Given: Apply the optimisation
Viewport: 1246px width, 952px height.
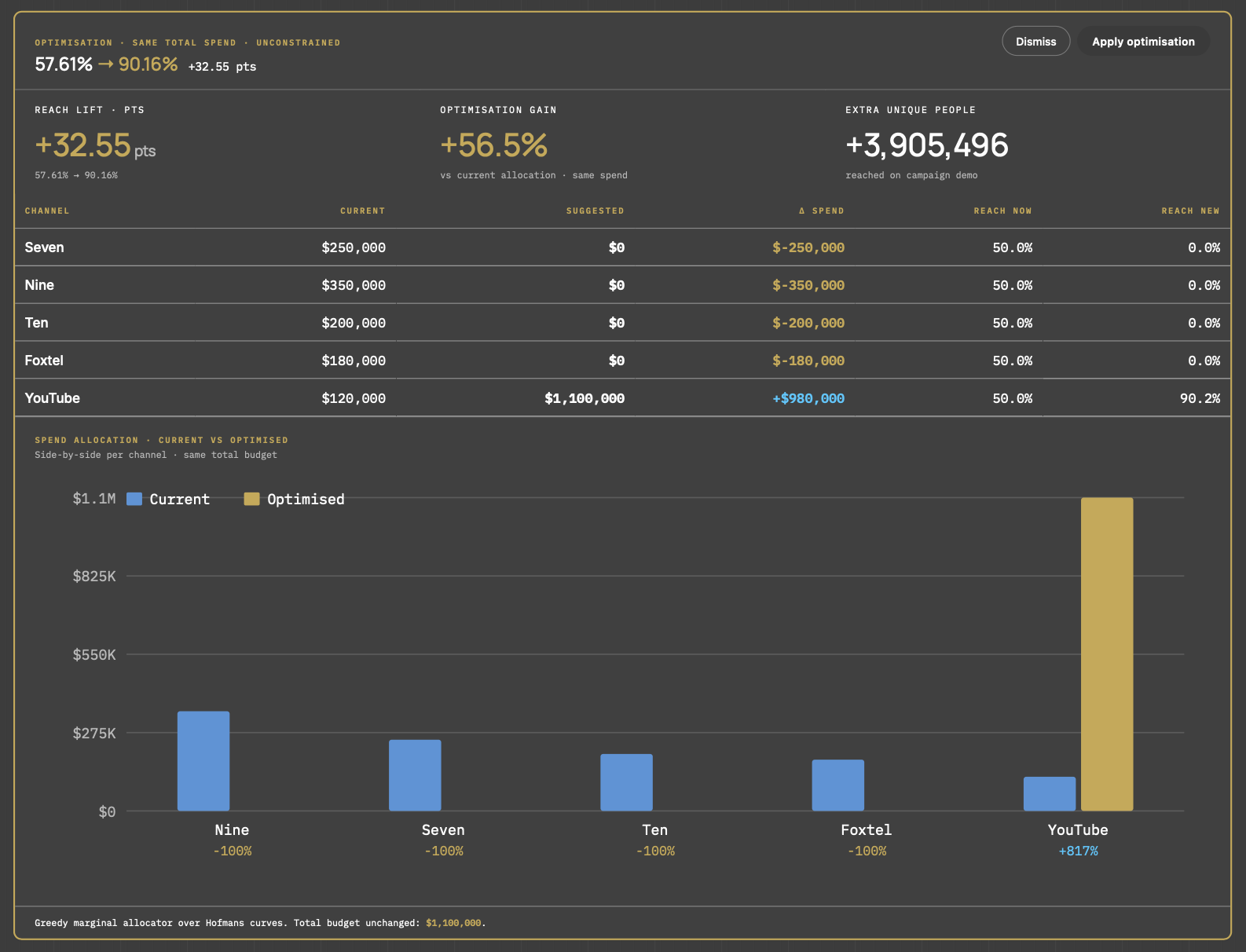Looking at the screenshot, I should click(x=1143, y=42).
